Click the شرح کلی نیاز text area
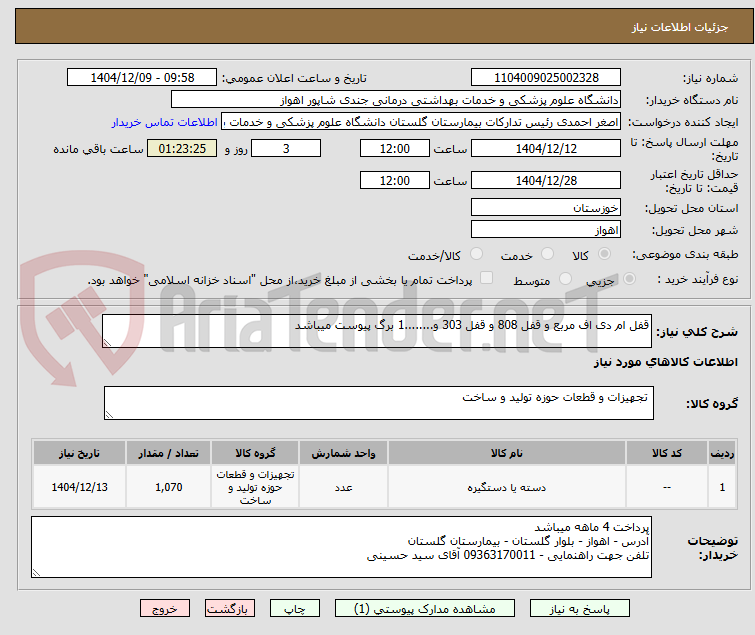755x635 pixels. (377, 331)
